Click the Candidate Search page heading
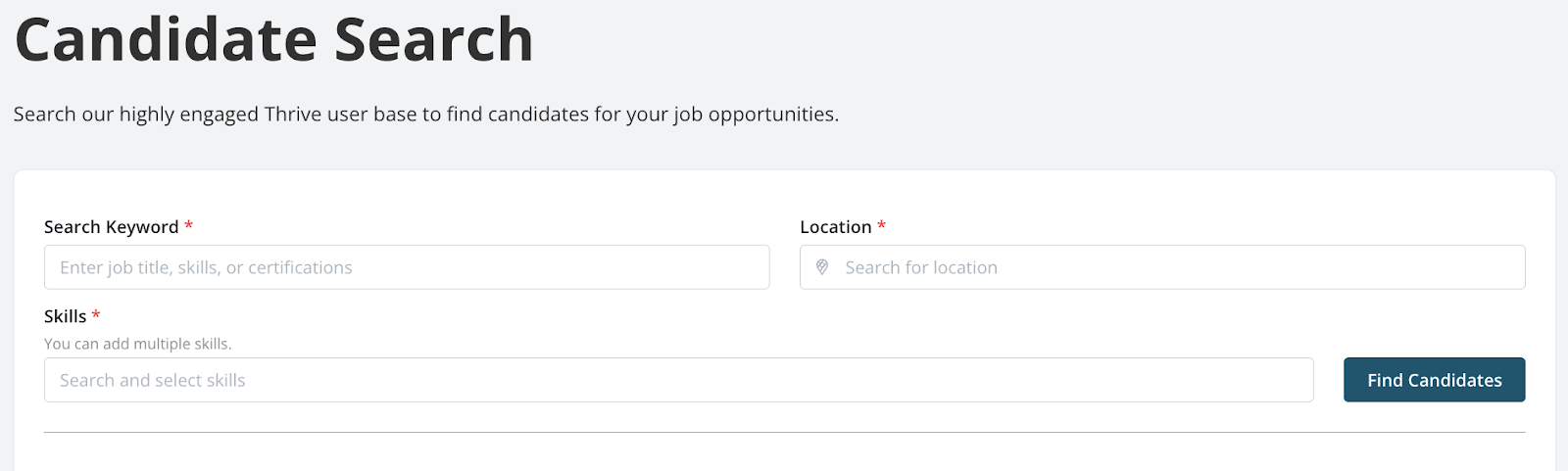This screenshot has width=1568, height=471. (x=273, y=41)
